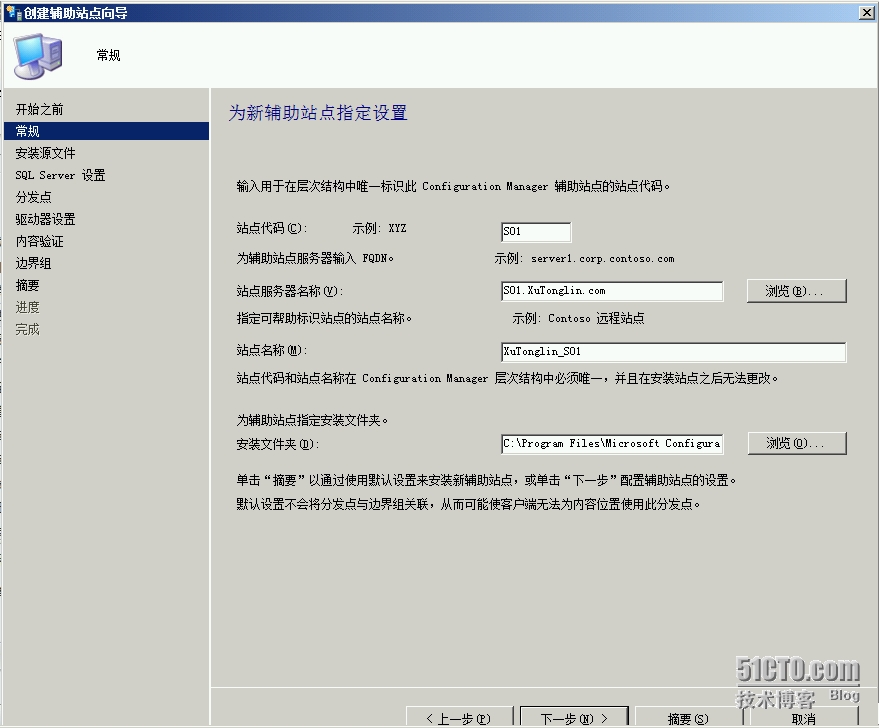Viewport: 879px width, 728px height.
Task: Click the 站点服务器名称 field S01.XuTonglin.com
Action: pyautogui.click(x=612, y=291)
